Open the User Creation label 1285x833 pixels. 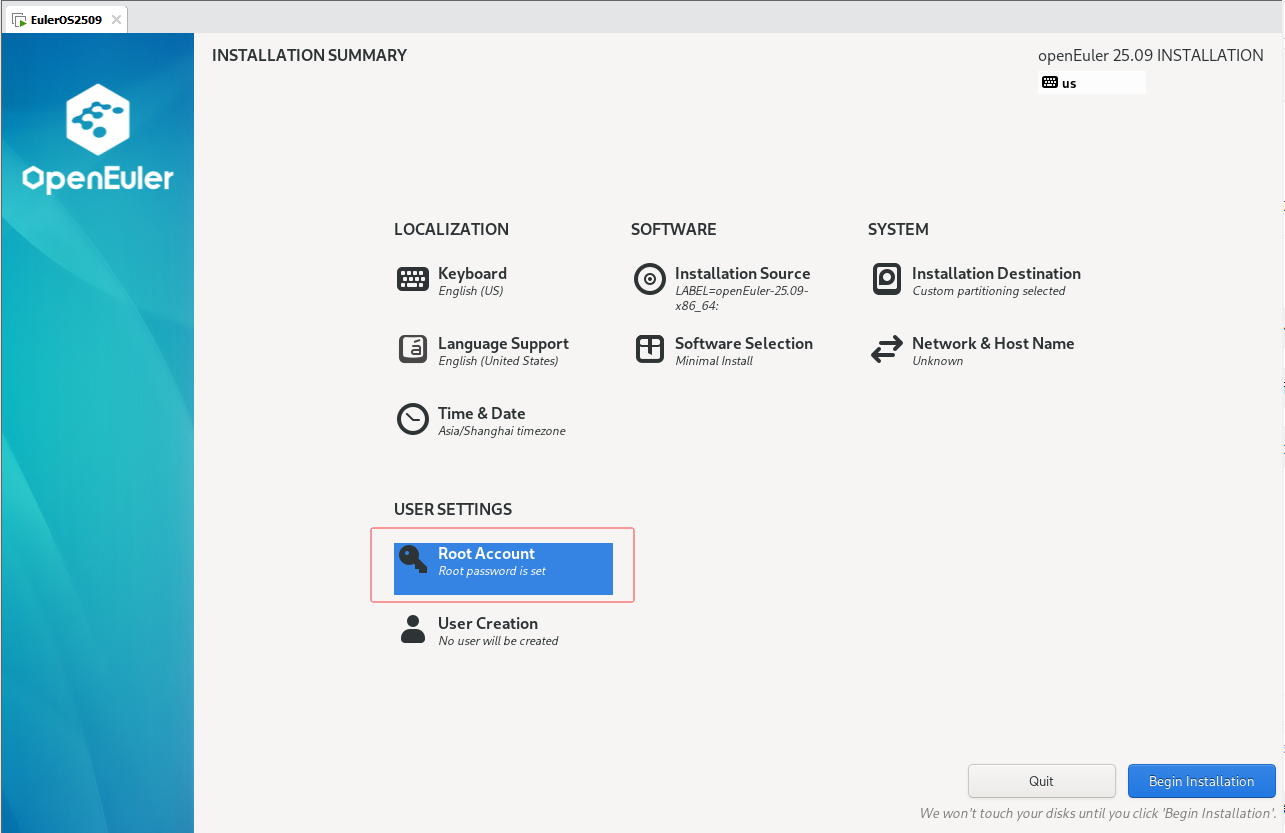488,623
